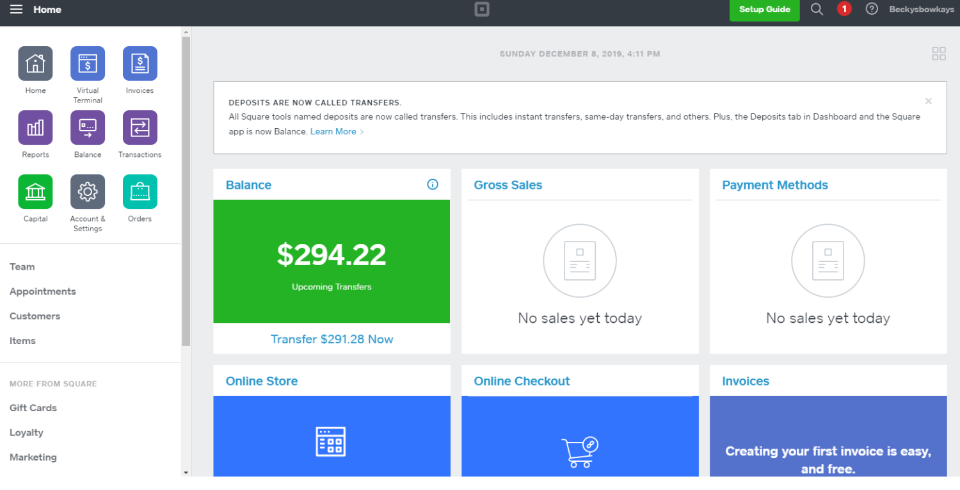Click the Online Checkout cart icon

point(580,452)
